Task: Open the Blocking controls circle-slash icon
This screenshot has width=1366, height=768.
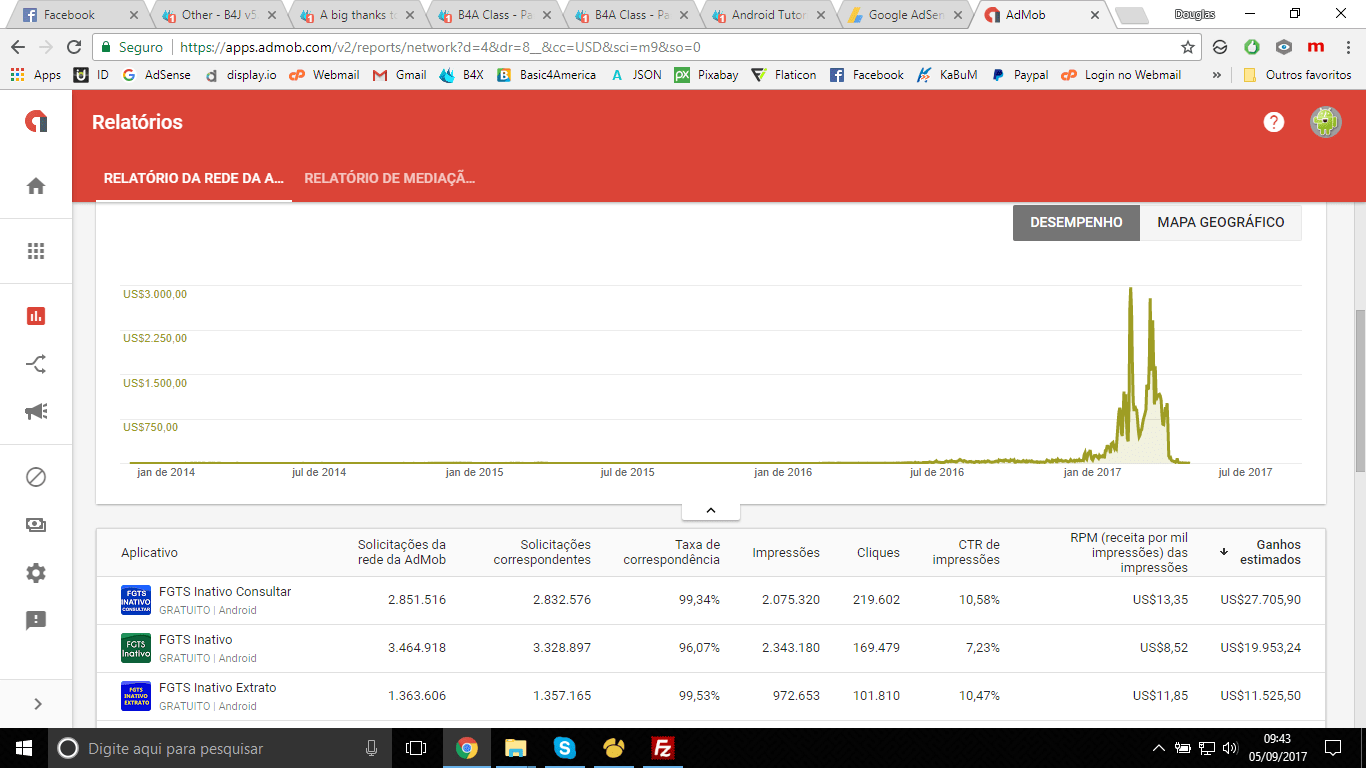Action: coord(36,477)
